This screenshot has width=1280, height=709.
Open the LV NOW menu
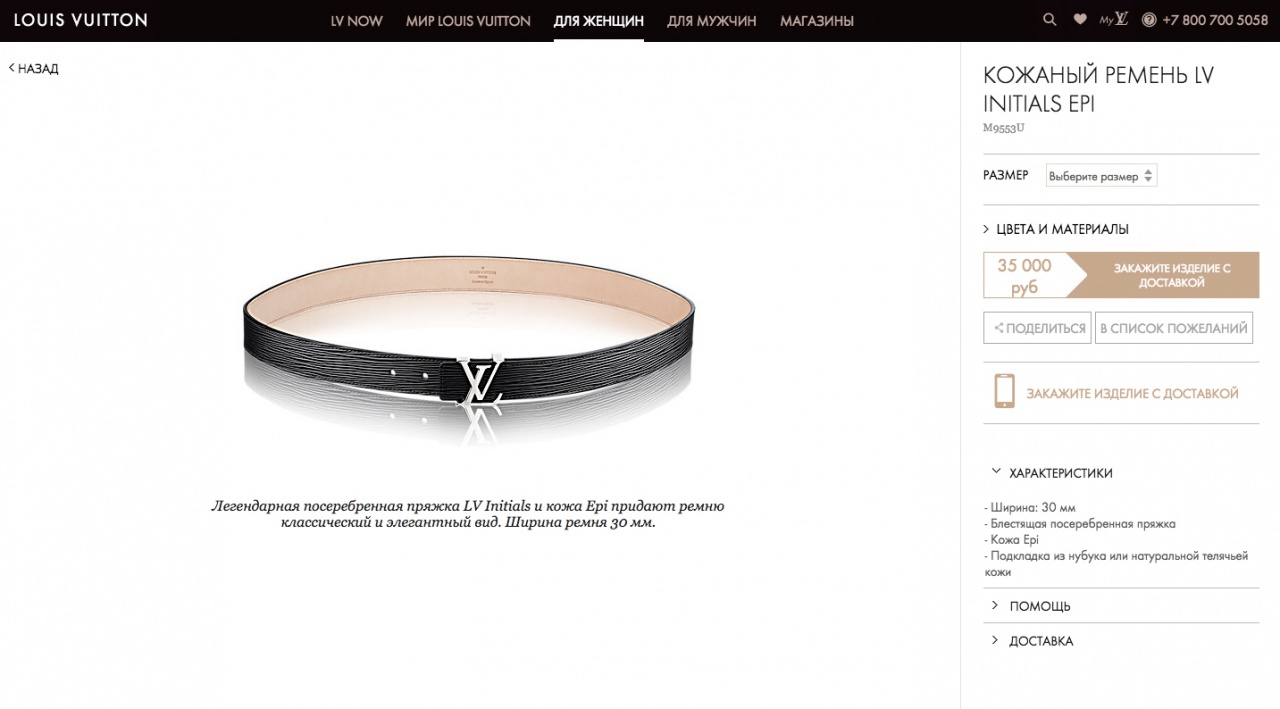point(357,20)
